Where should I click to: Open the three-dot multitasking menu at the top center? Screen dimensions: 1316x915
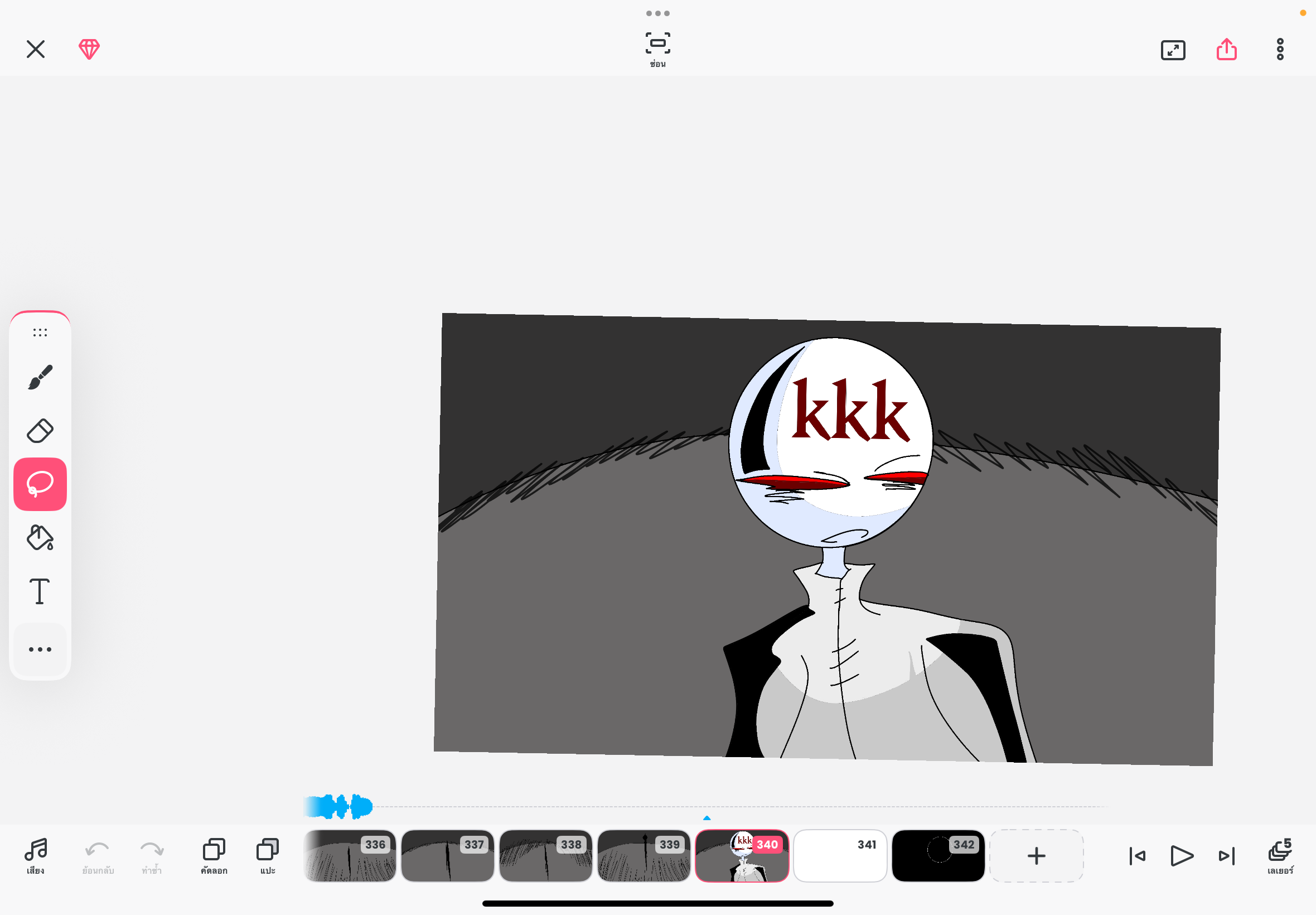pos(657,13)
